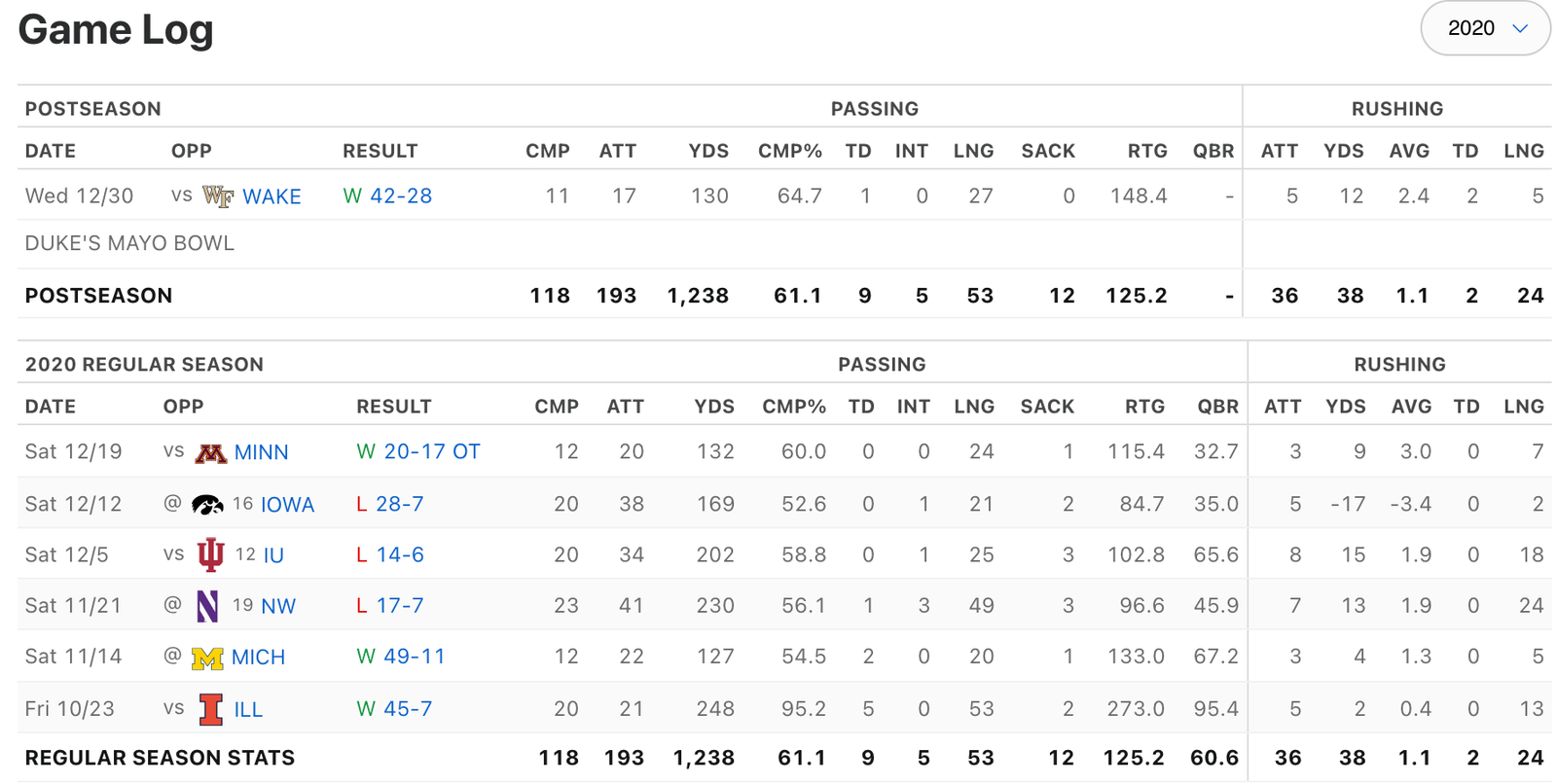
Task: Click the Wake Forest team logo
Action: (x=217, y=196)
